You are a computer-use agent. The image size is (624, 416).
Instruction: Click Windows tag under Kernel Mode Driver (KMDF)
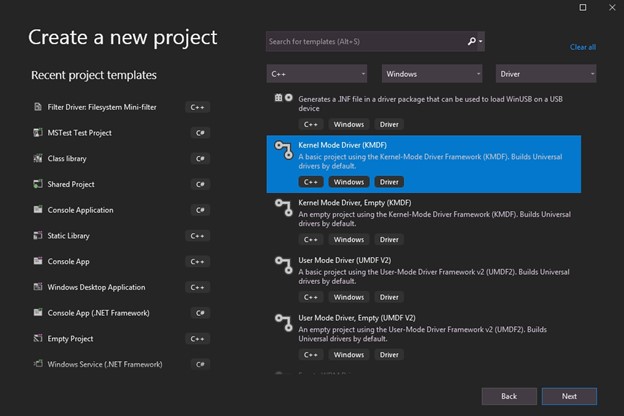[349, 182]
